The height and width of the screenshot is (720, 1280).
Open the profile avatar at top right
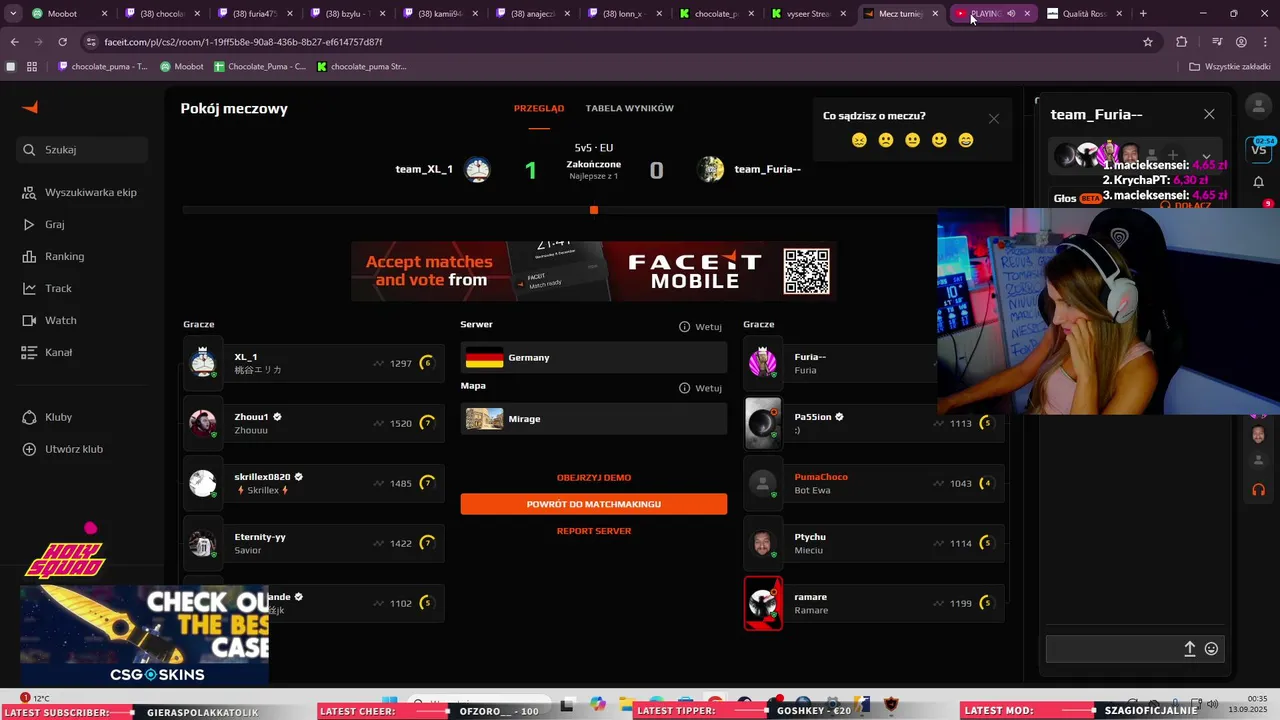tap(1258, 107)
